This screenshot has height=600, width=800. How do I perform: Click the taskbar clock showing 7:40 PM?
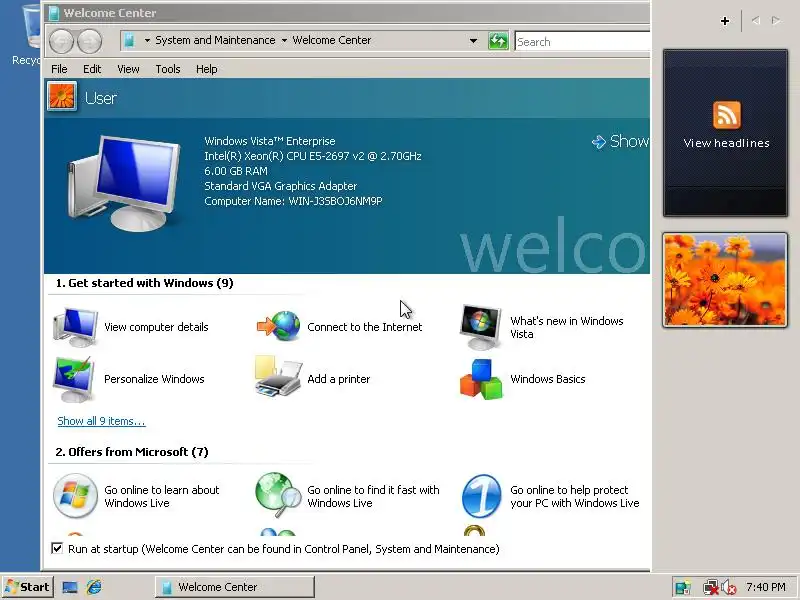765,587
